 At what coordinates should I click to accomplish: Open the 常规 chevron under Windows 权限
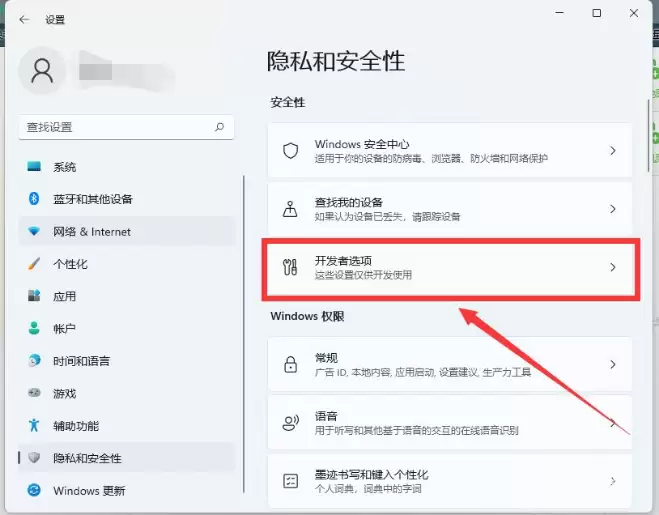click(x=612, y=364)
